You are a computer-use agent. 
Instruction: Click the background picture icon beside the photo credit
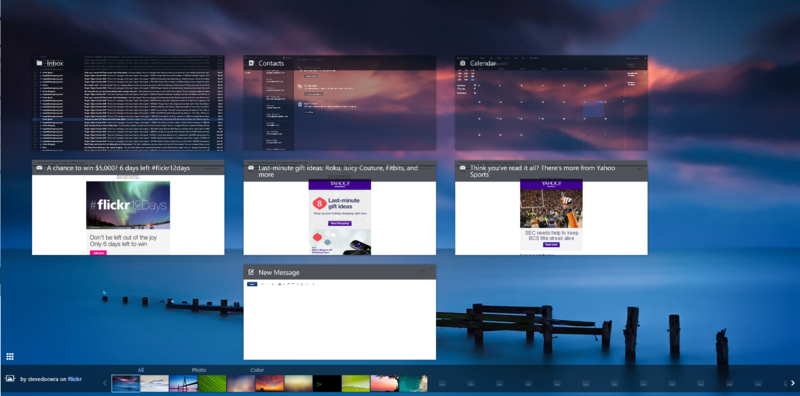(9, 379)
